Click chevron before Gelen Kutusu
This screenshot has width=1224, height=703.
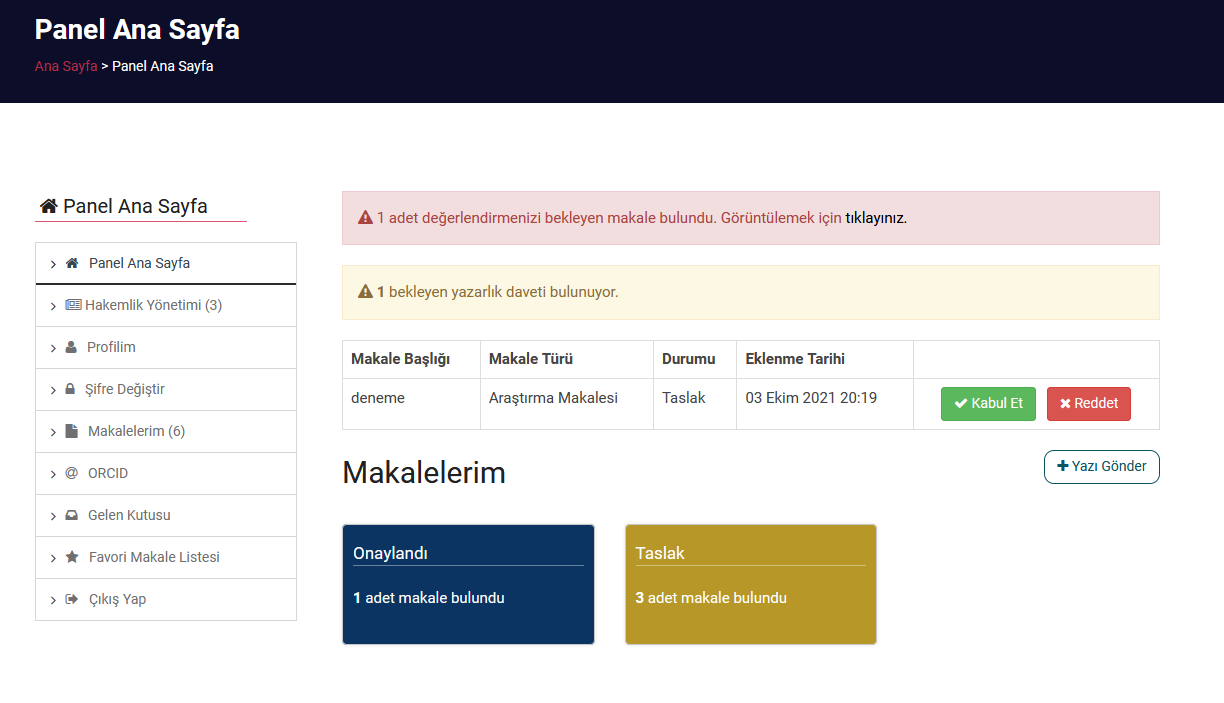(x=53, y=516)
